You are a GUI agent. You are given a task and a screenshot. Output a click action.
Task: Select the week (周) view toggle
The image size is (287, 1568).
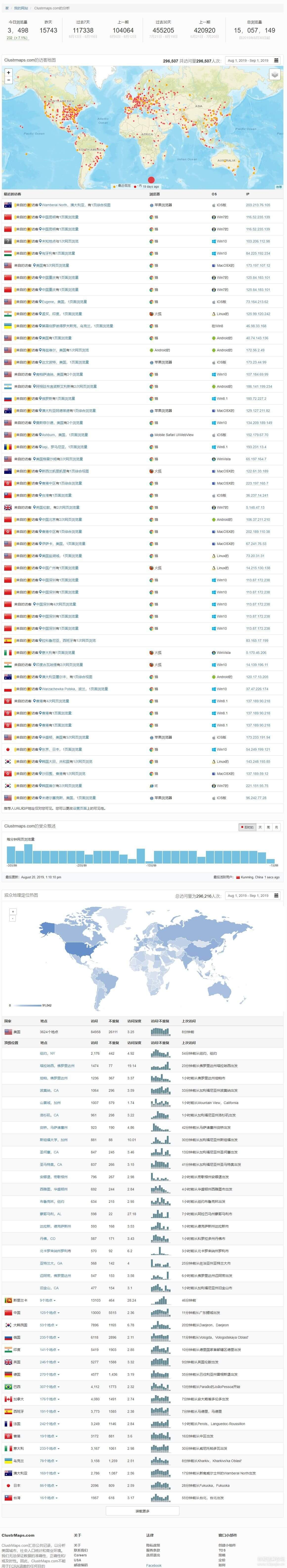(268, 827)
